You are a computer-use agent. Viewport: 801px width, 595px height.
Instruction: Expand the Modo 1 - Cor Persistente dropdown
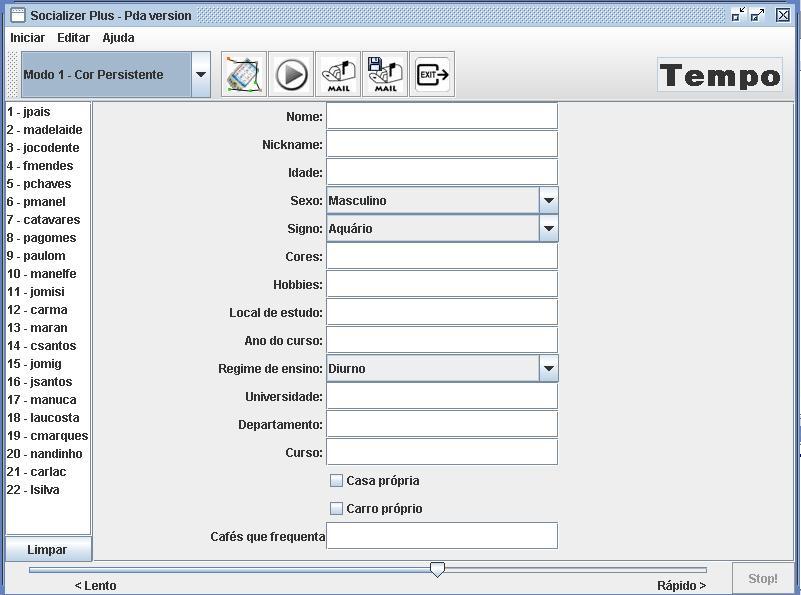coord(201,75)
